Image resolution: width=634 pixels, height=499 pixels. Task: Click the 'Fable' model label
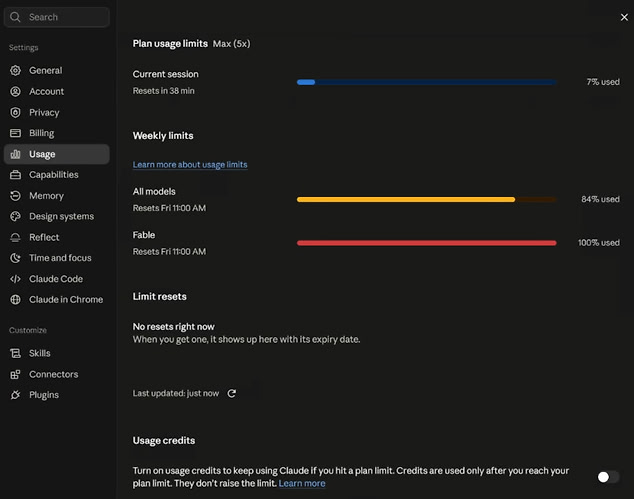[x=144, y=235]
